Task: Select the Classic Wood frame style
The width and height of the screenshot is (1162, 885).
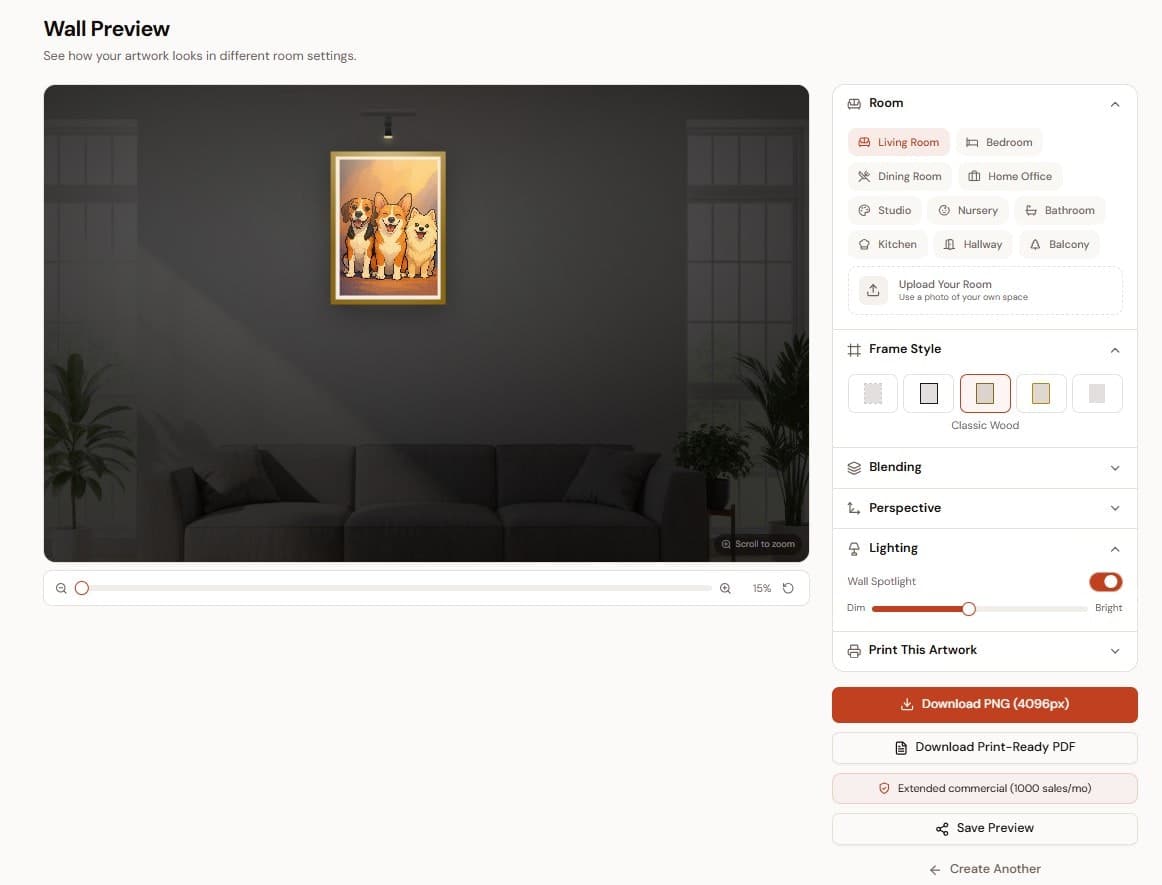Action: click(x=984, y=393)
